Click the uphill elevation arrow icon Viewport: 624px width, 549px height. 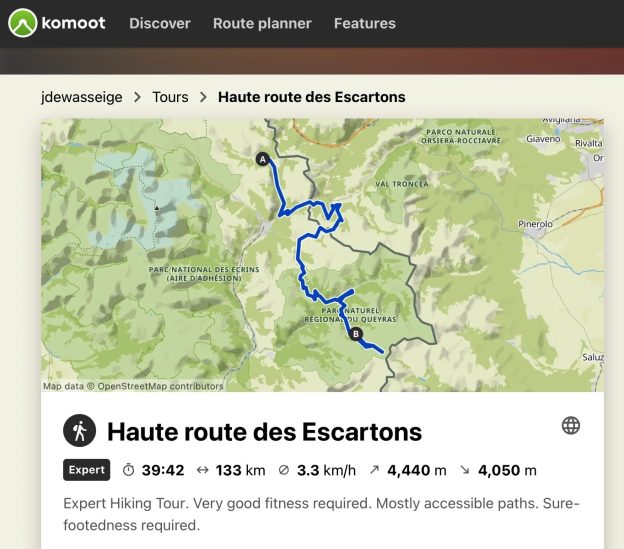coord(374,470)
